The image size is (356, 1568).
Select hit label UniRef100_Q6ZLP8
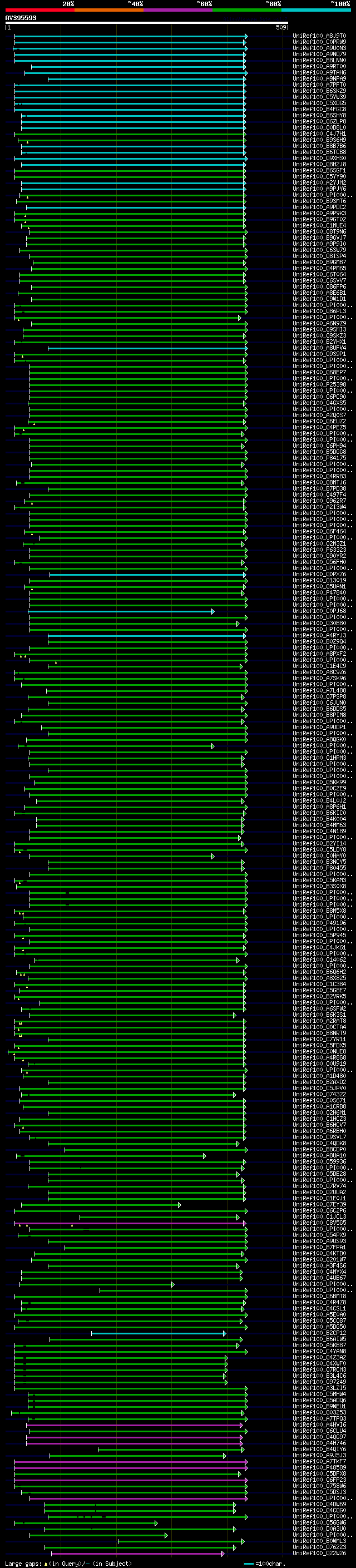click(x=319, y=121)
